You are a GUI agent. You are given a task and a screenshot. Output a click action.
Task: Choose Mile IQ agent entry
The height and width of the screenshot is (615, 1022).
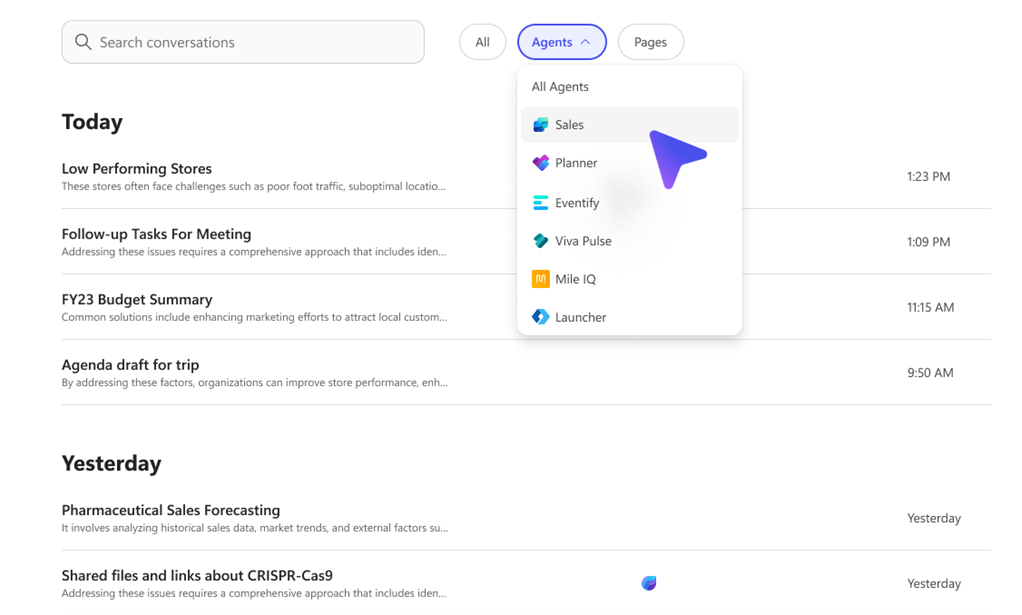point(630,279)
